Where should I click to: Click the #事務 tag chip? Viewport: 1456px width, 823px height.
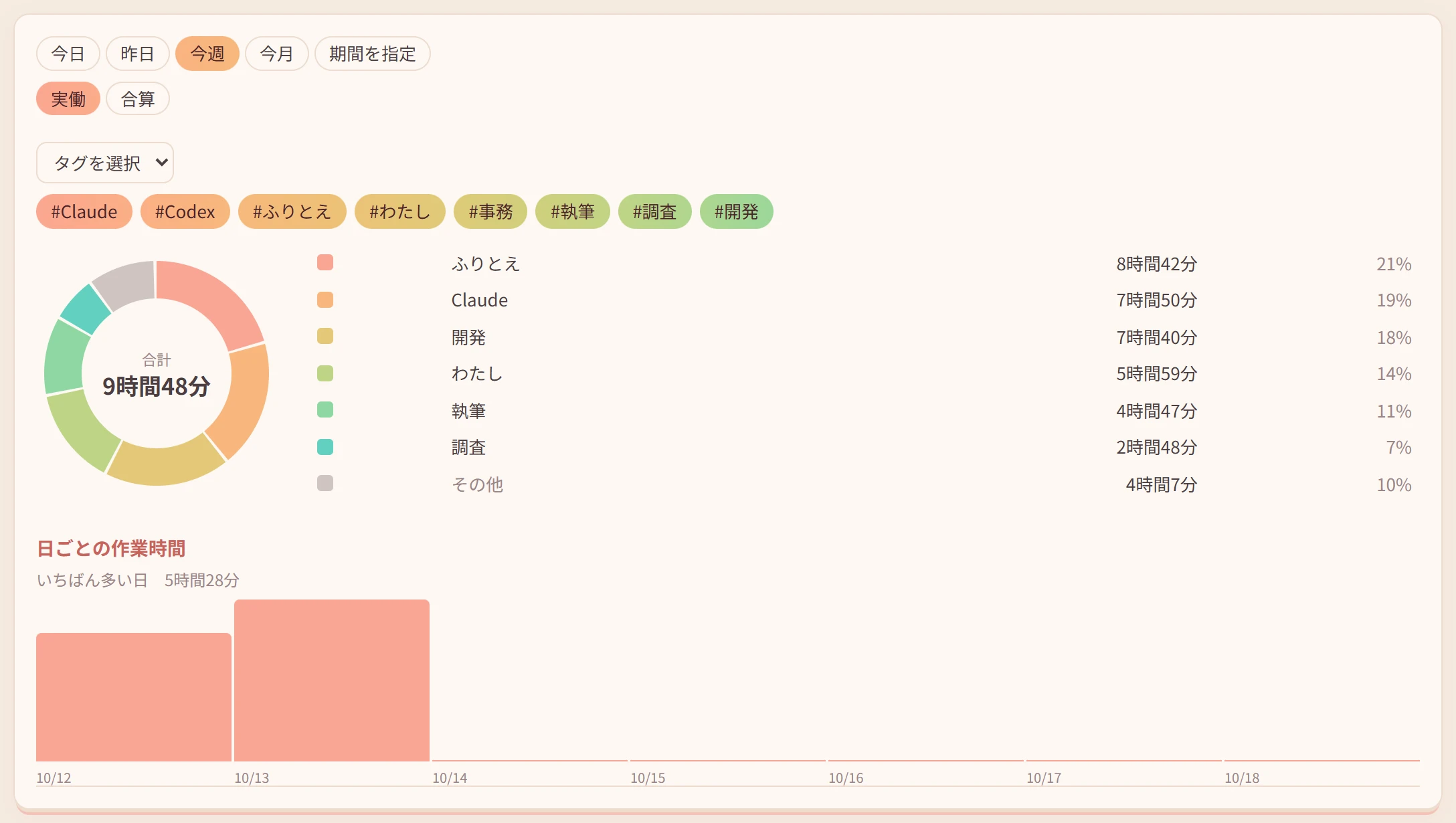click(490, 211)
